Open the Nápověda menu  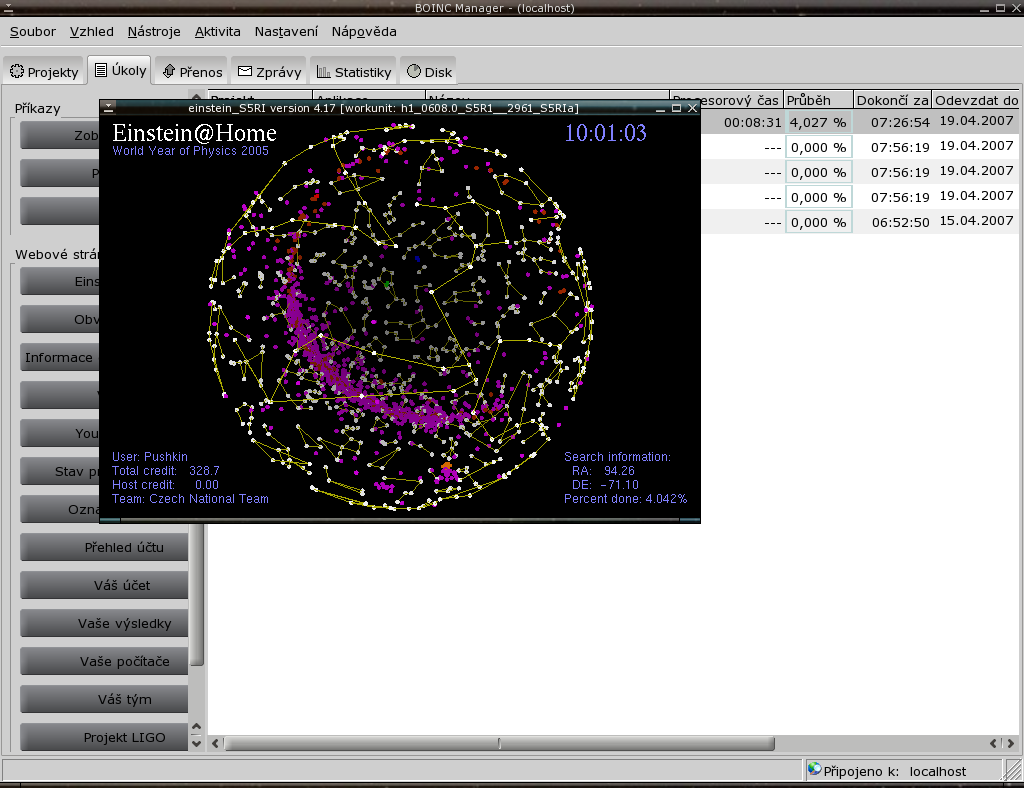(x=364, y=31)
